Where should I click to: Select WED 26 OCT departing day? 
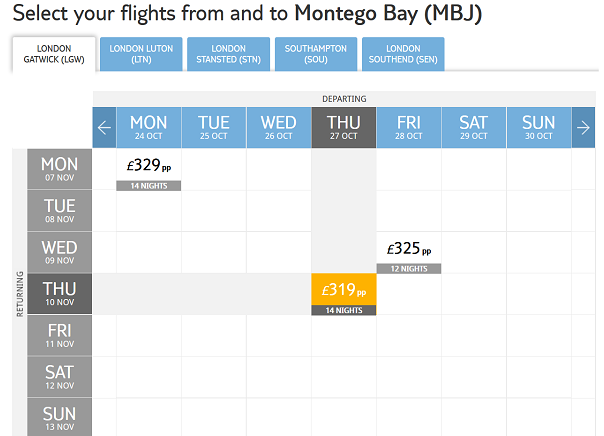tap(279, 127)
